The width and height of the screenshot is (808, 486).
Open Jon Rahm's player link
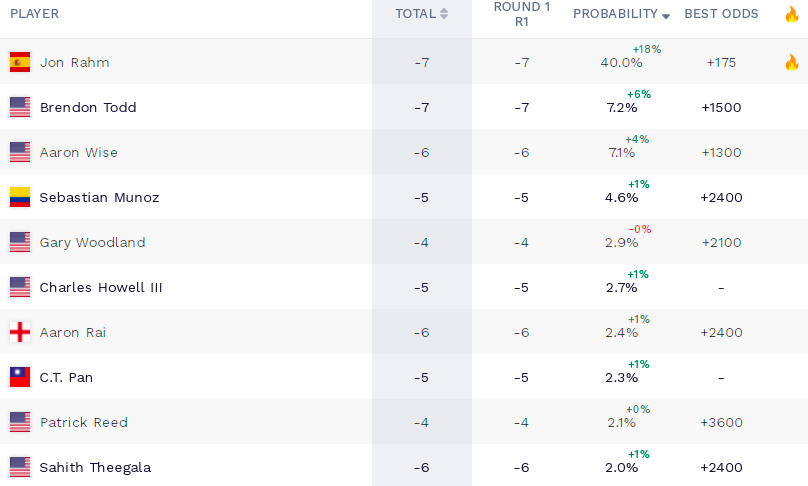point(75,62)
